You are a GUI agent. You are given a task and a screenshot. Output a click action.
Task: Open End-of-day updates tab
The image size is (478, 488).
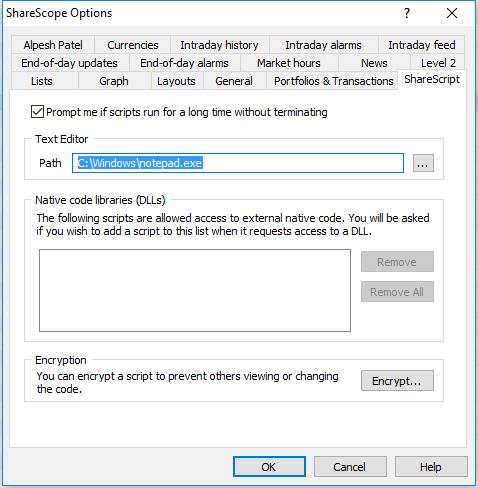coord(69,63)
